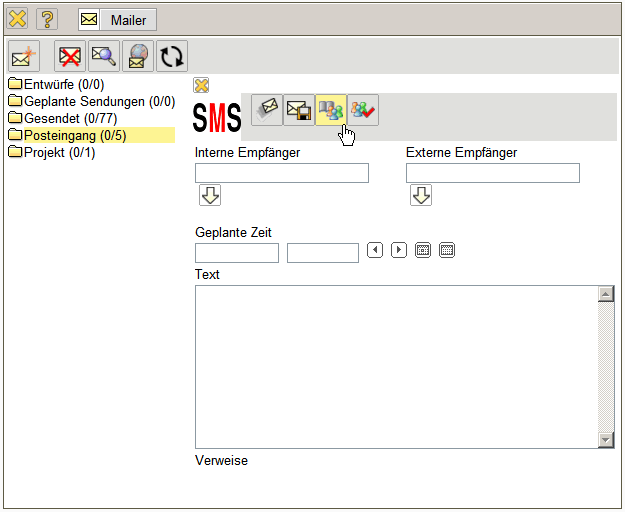This screenshot has width=625, height=512.
Task: Send the SMS with envelope send icon
Action: [267, 110]
